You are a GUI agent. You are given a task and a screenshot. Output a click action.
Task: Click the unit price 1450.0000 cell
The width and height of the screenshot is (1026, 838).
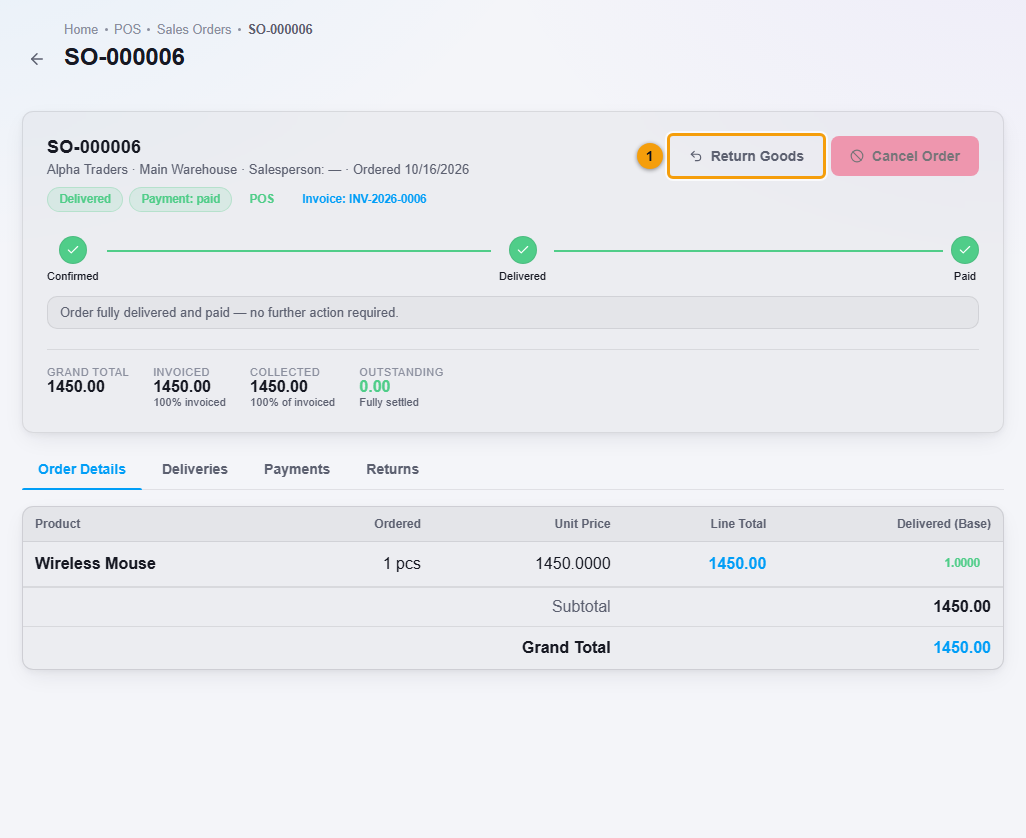[x=573, y=563]
